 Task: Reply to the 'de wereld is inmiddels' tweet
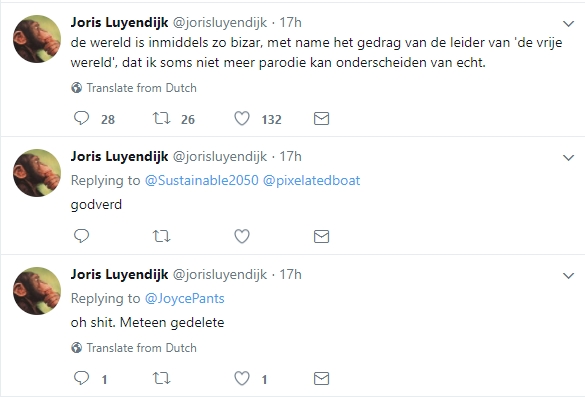[x=81, y=118]
